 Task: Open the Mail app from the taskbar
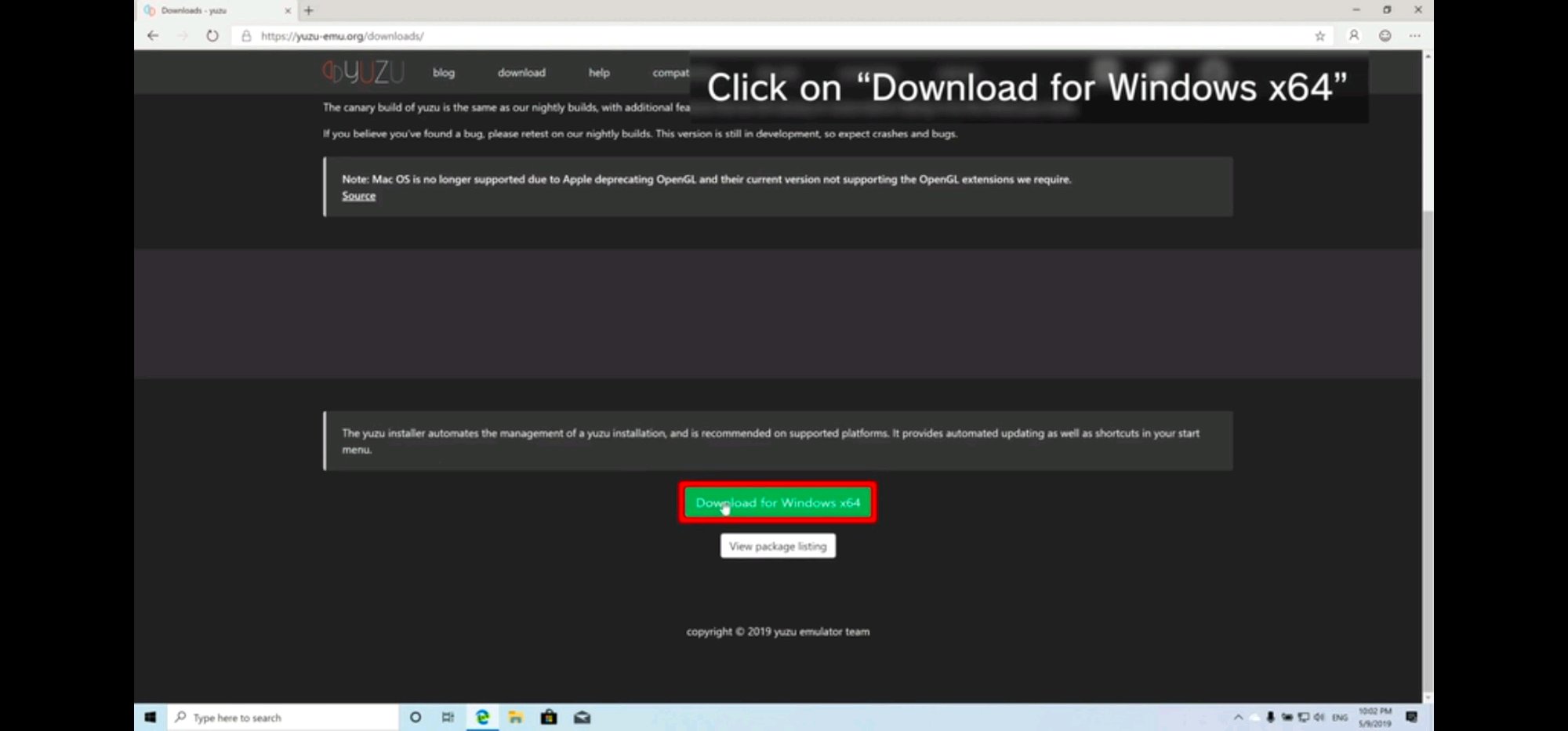(x=582, y=718)
